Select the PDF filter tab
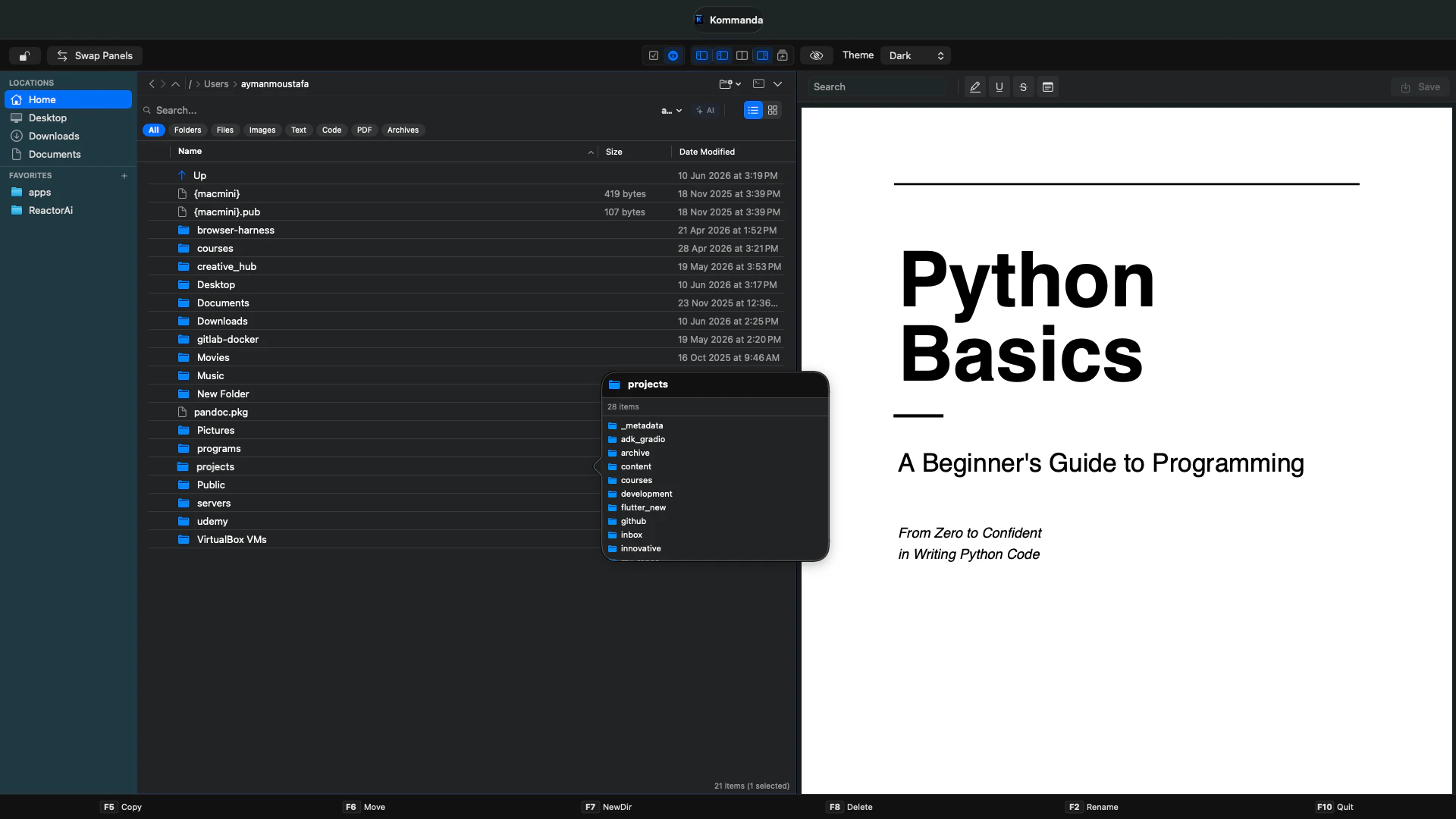Viewport: 1456px width, 819px height. (x=364, y=130)
